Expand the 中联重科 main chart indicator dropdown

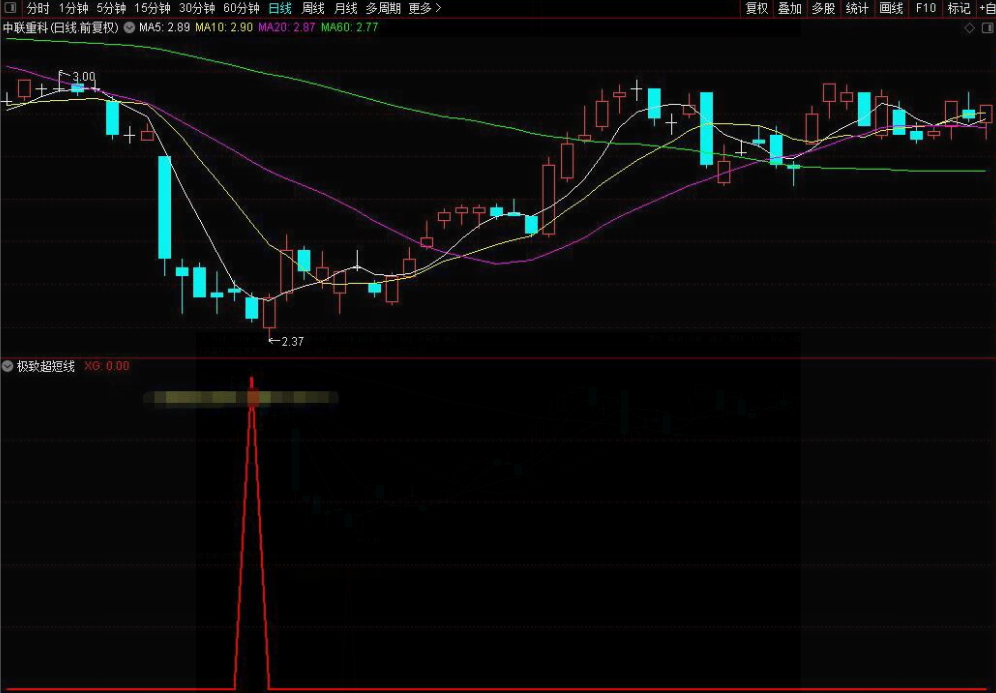(x=129, y=27)
